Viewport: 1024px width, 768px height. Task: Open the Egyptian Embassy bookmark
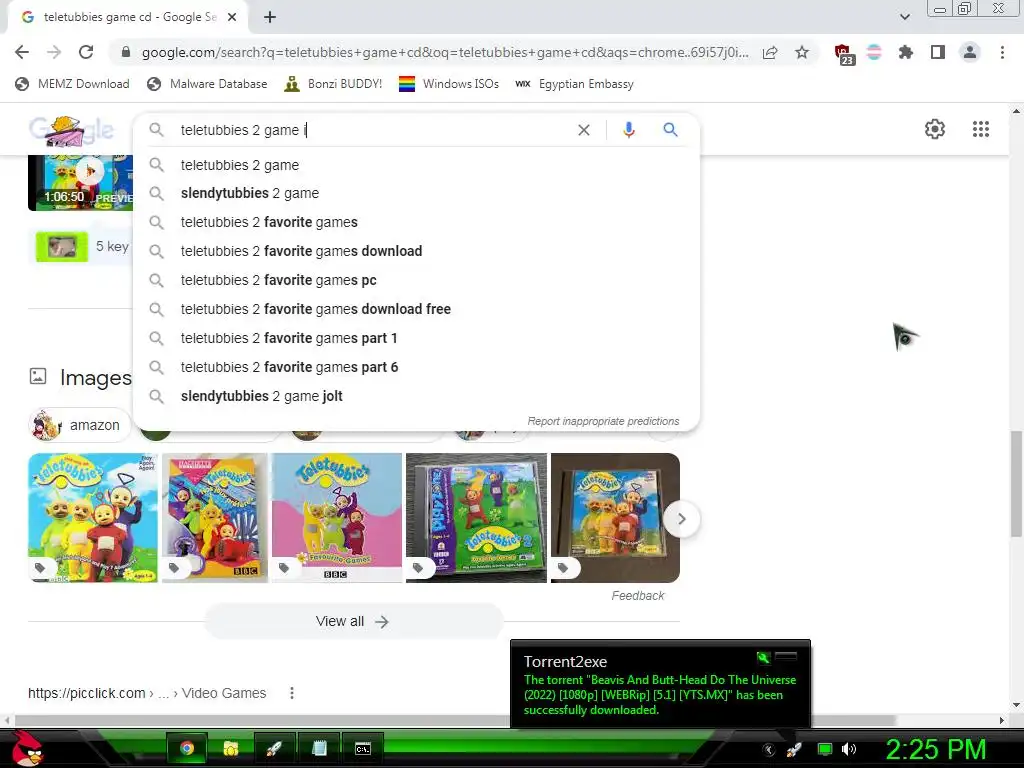coord(575,84)
